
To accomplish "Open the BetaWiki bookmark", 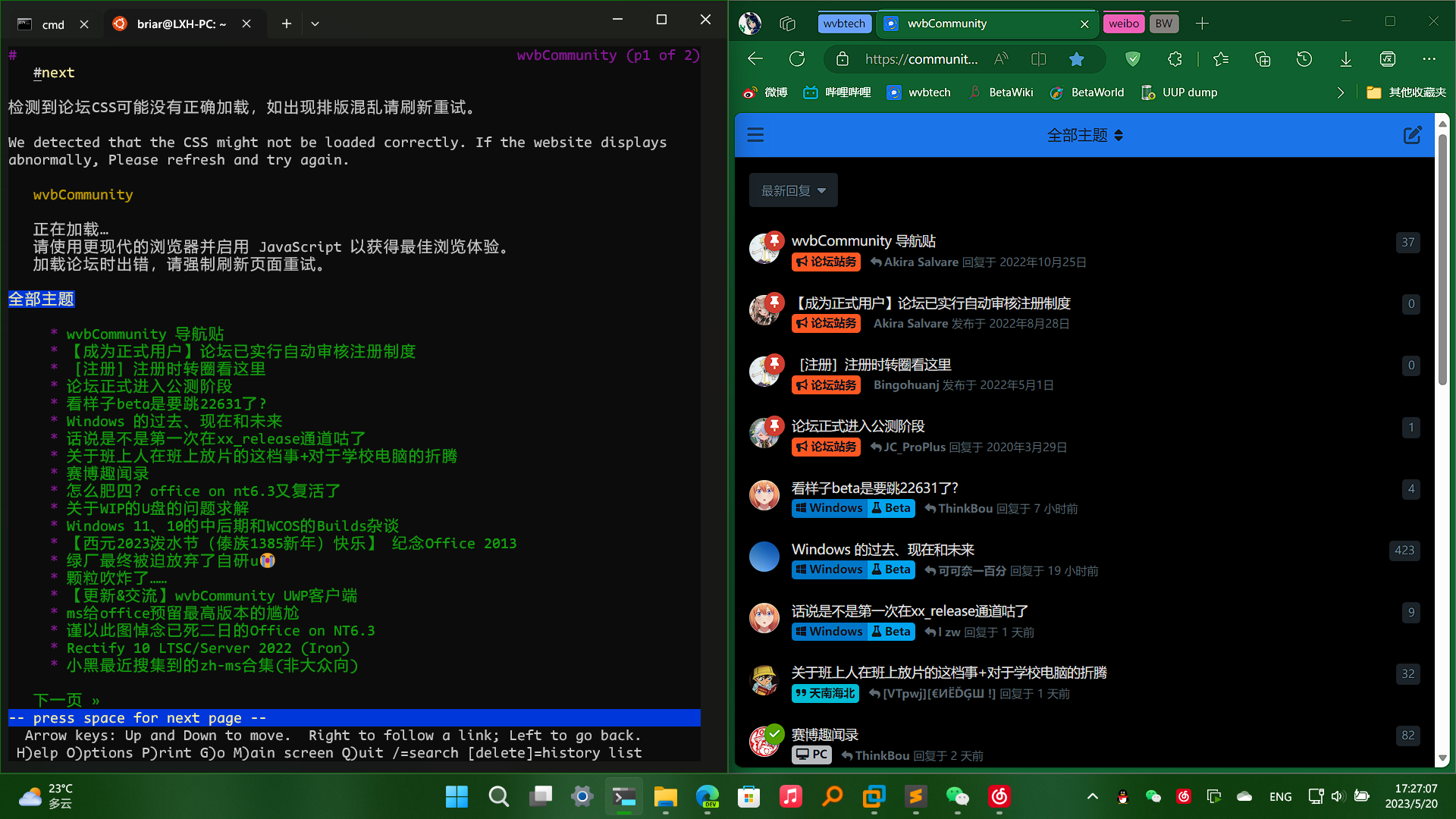I will tap(1001, 93).
